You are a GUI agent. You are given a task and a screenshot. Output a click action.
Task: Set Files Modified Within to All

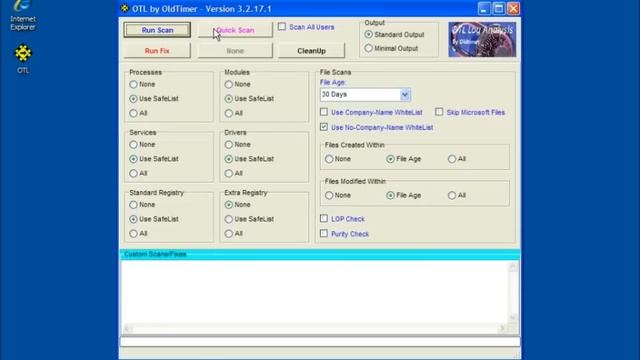pyautogui.click(x=452, y=196)
